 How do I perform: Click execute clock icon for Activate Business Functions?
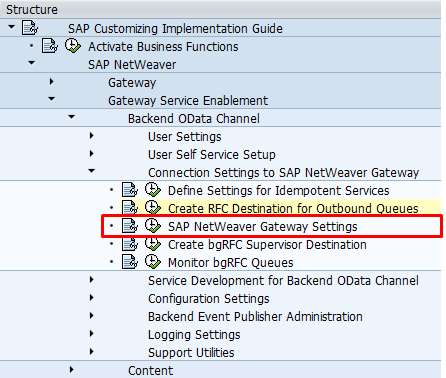click(x=72, y=46)
